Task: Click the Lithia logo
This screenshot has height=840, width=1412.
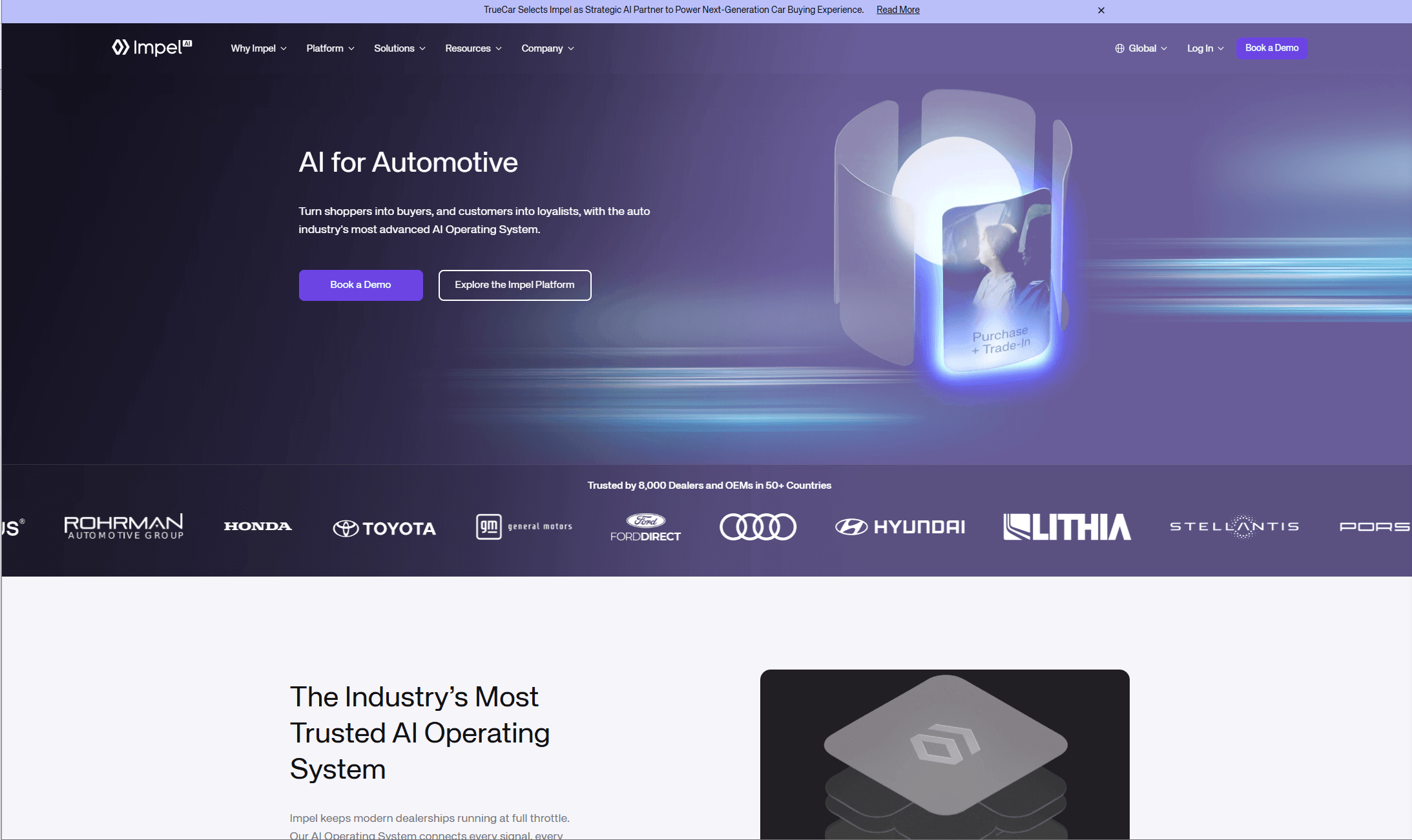Action: point(1067,527)
